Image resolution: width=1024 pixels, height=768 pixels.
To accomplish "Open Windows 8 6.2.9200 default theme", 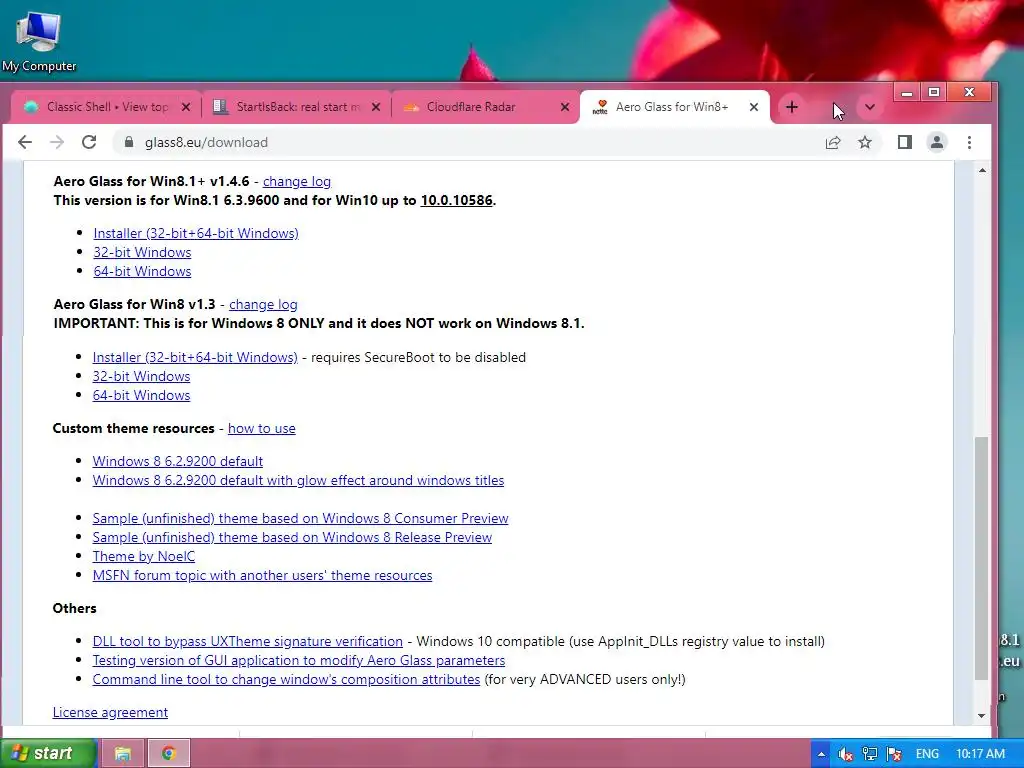I will (x=178, y=461).
